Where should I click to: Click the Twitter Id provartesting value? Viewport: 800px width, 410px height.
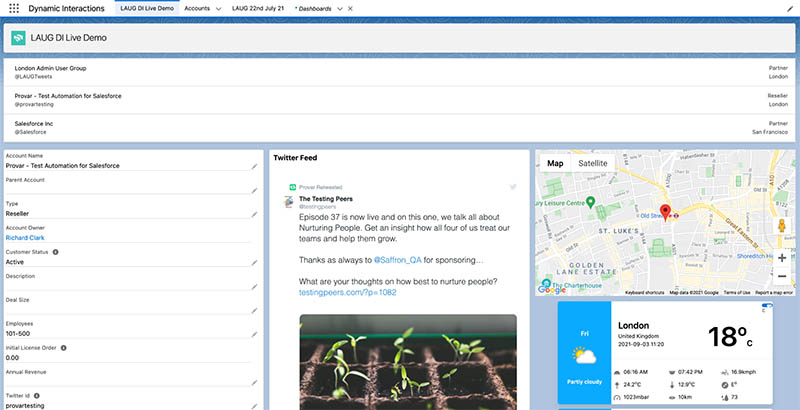click(x=25, y=406)
